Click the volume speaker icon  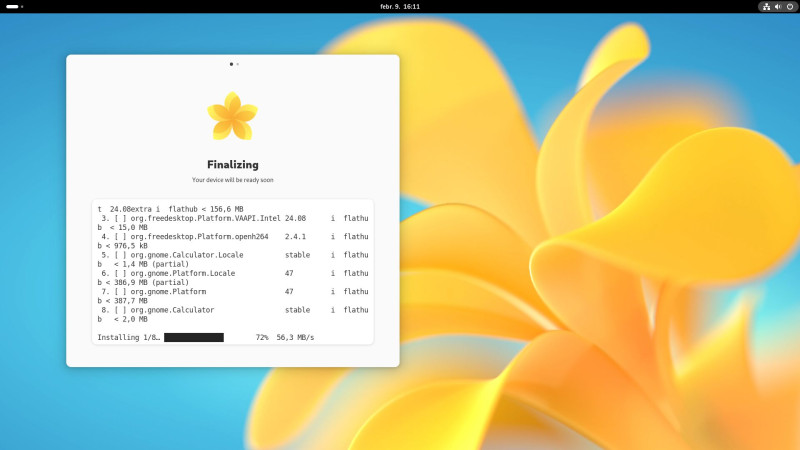coord(778,7)
